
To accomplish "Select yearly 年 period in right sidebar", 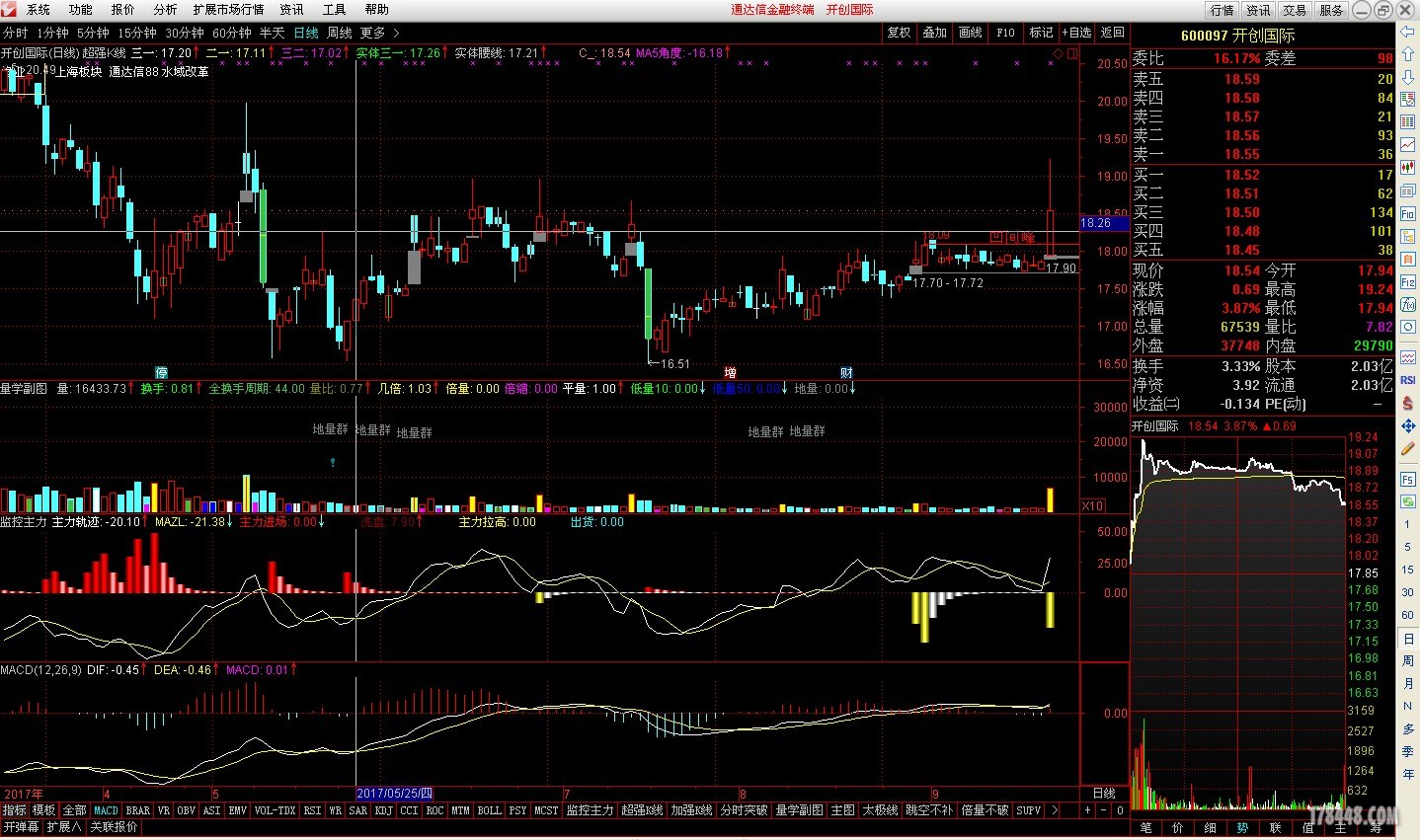I will (x=1407, y=775).
